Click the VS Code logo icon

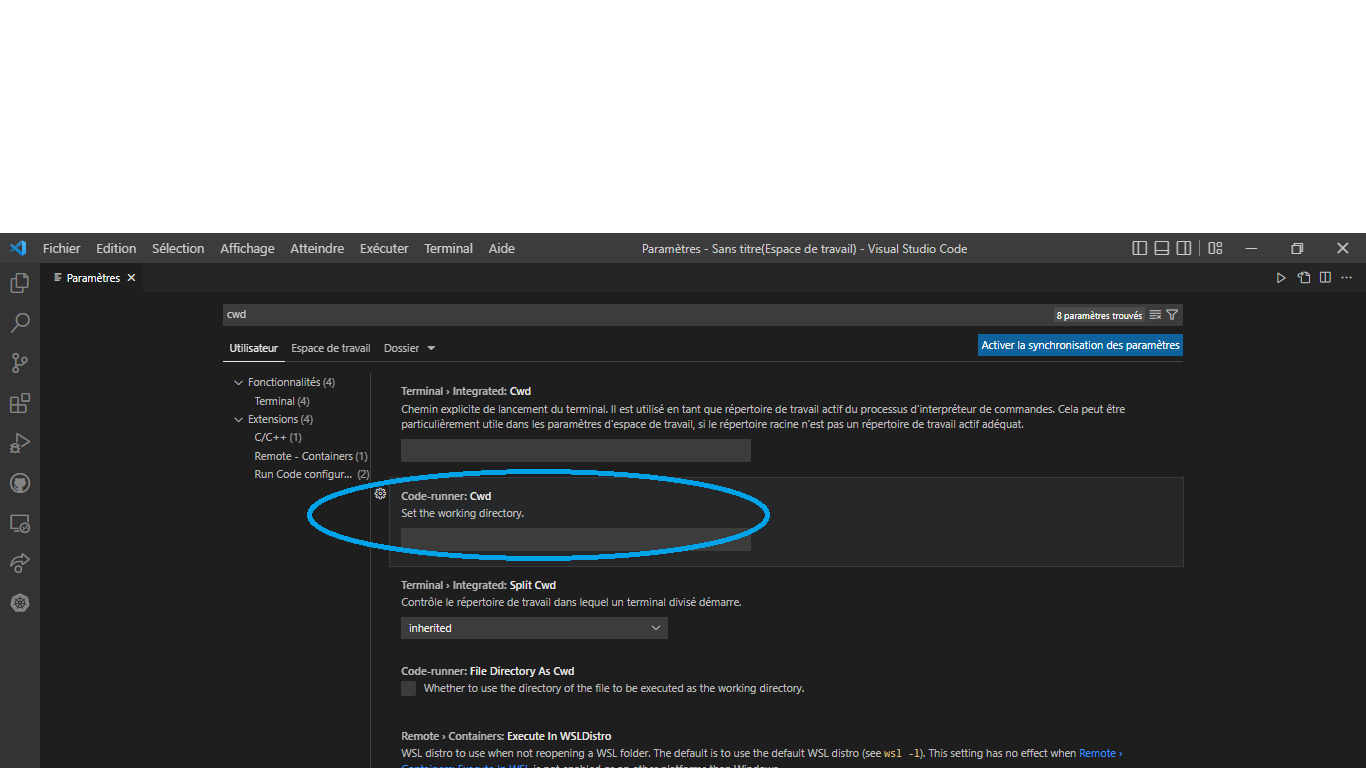[18, 248]
